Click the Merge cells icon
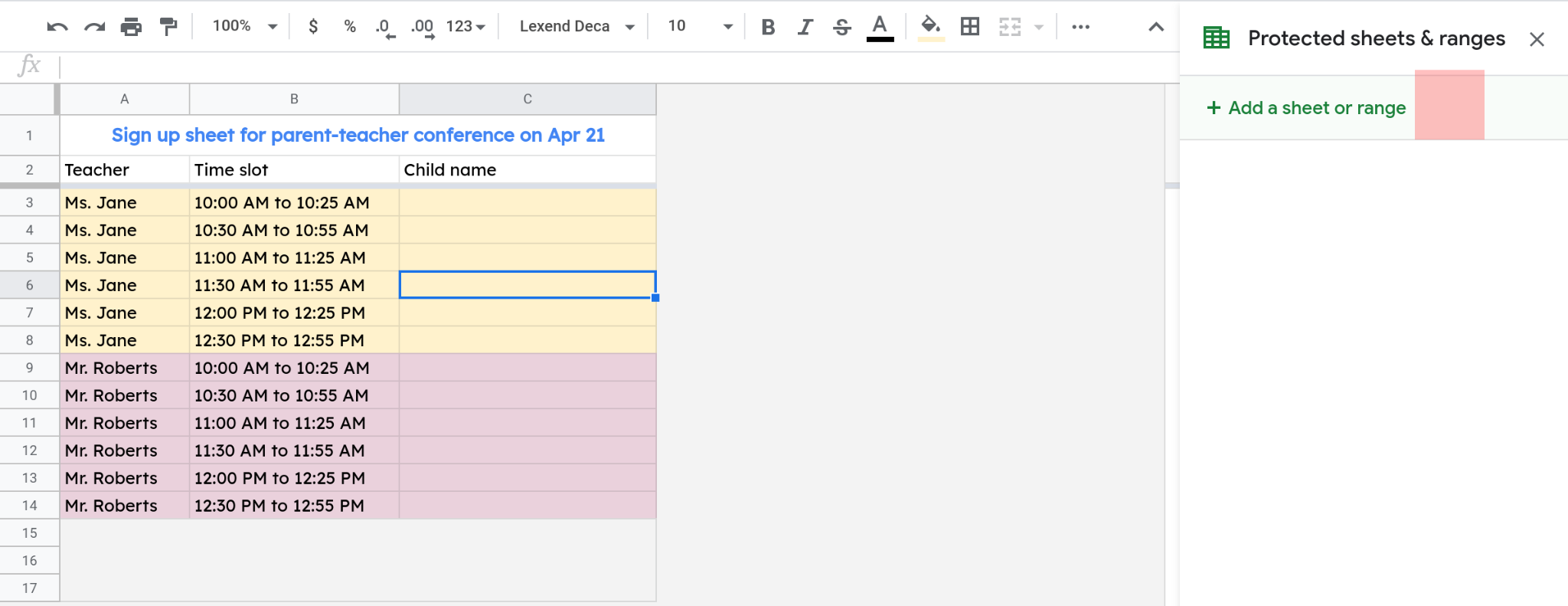 coord(1010,27)
